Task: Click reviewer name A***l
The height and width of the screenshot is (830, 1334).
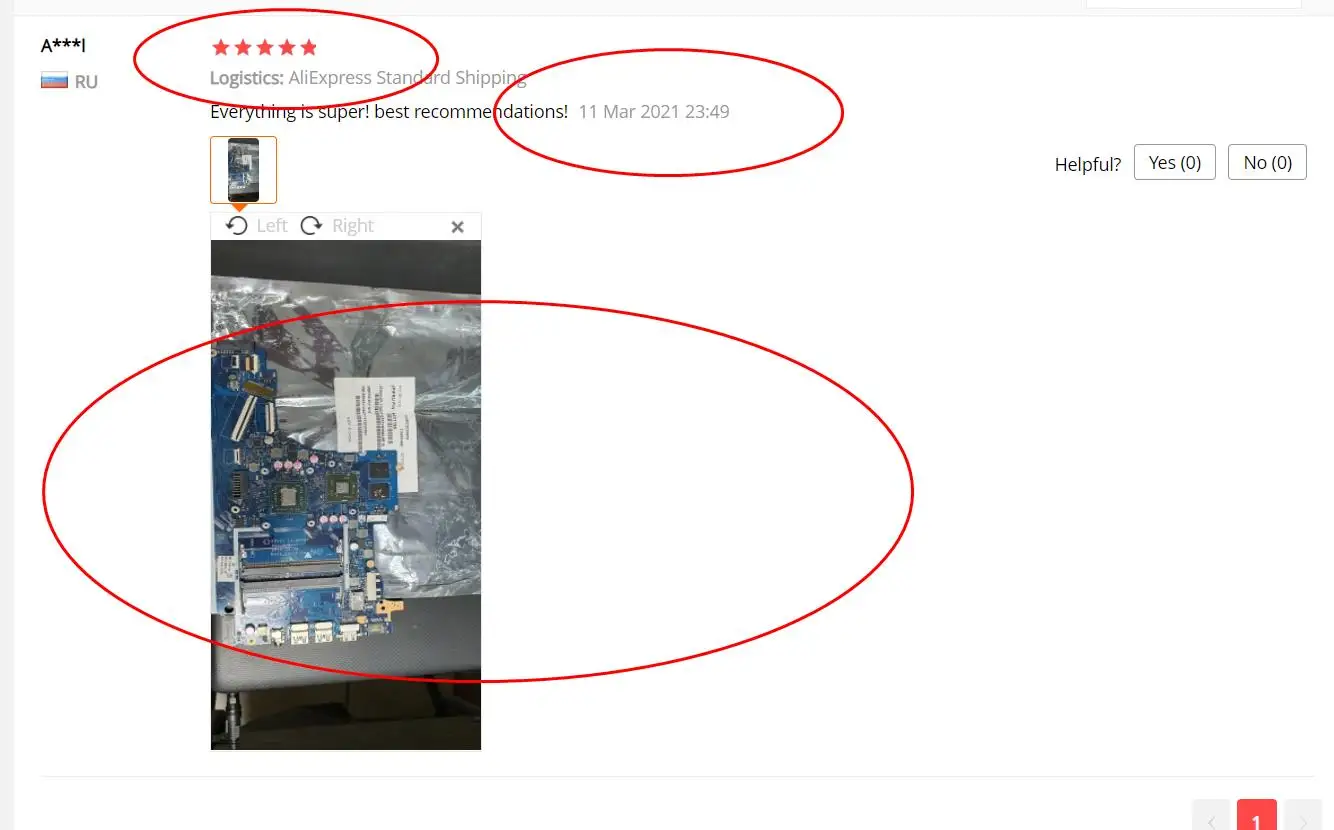Action: (63, 45)
